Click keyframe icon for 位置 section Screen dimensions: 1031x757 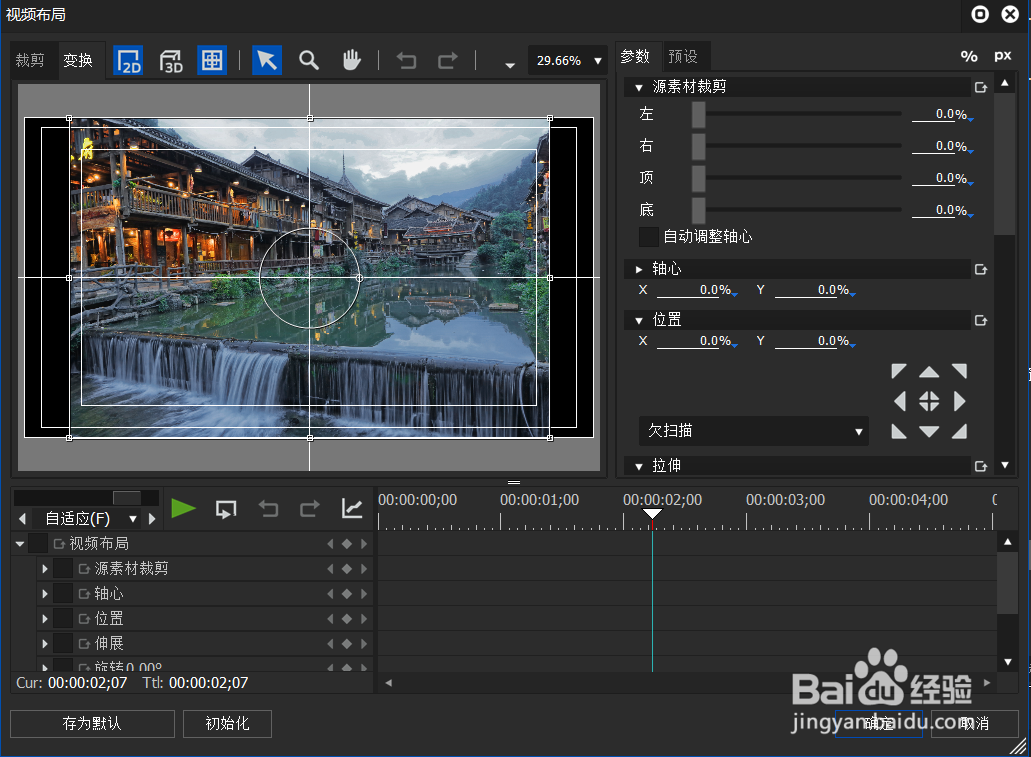pyautogui.click(x=981, y=320)
